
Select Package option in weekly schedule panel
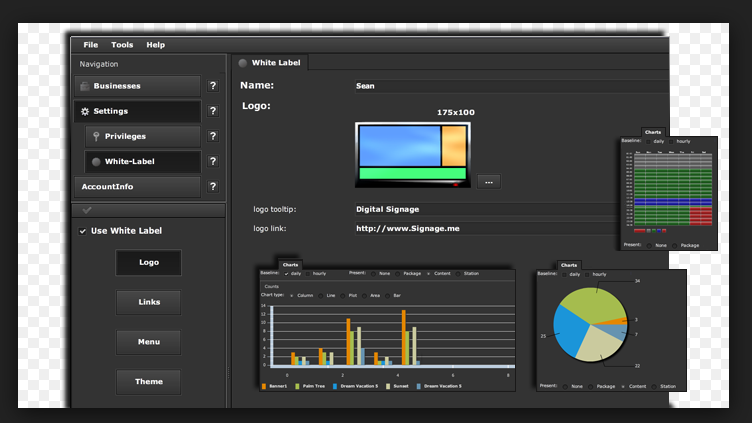click(675, 246)
